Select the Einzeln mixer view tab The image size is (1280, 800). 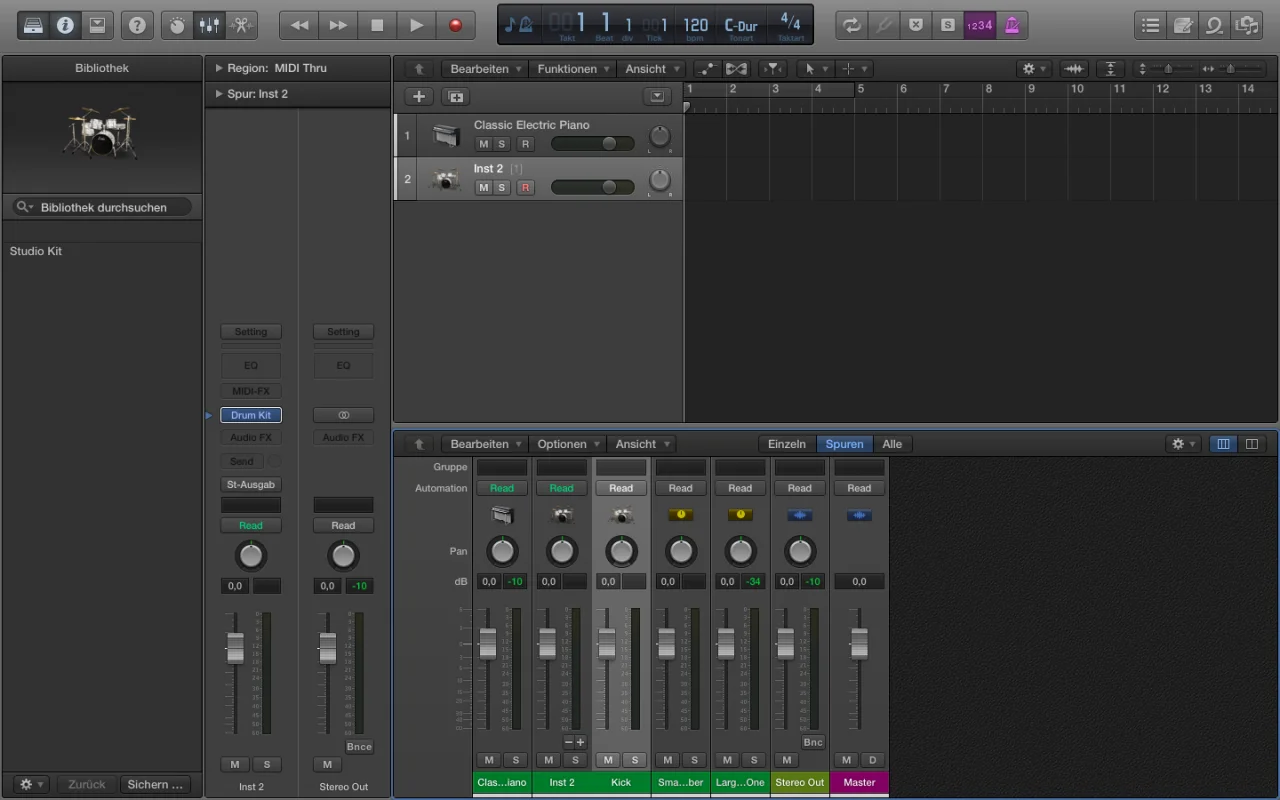click(786, 444)
